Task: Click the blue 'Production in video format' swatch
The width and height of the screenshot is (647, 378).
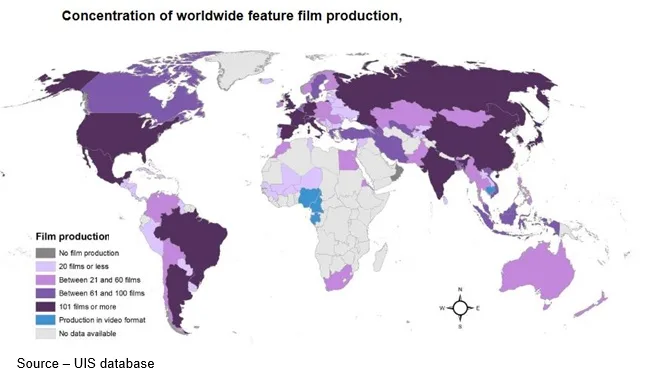Action: [45, 320]
